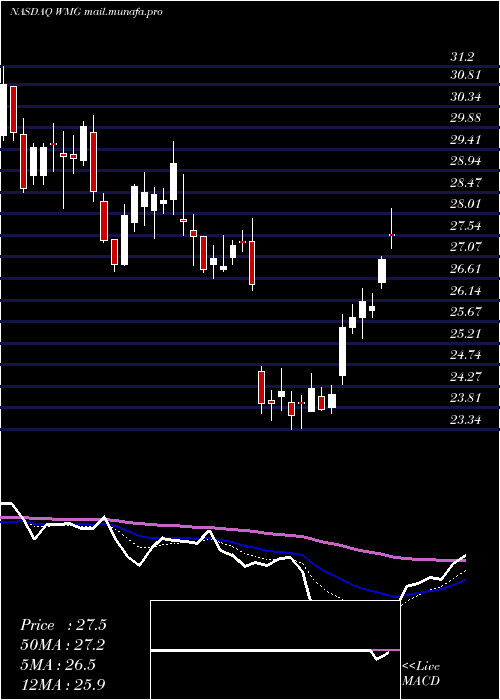Screen dimensions: 500x700
Task: Click the first red candle after the gap down
Action: tap(261, 388)
